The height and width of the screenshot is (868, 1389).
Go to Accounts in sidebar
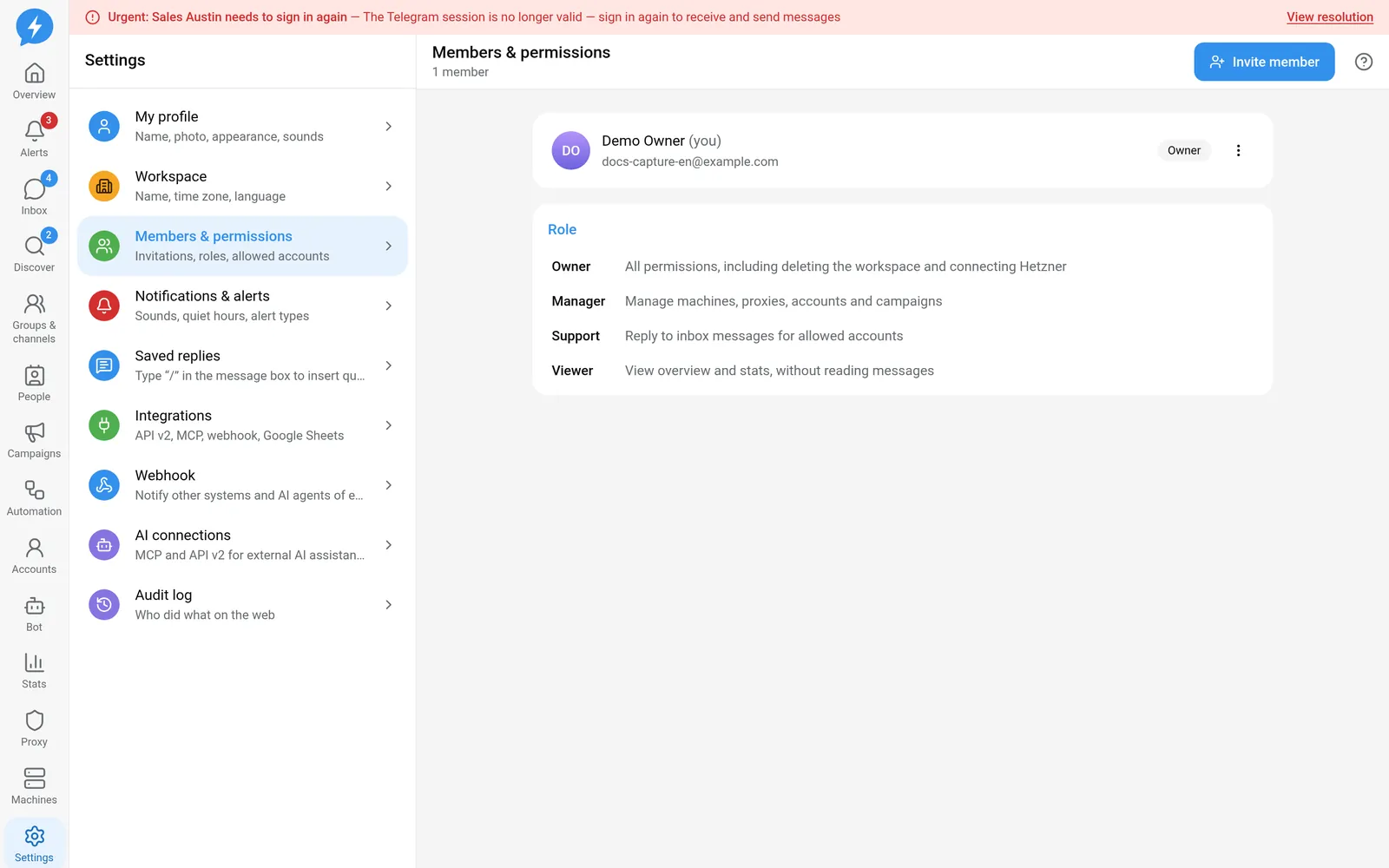pyautogui.click(x=34, y=556)
